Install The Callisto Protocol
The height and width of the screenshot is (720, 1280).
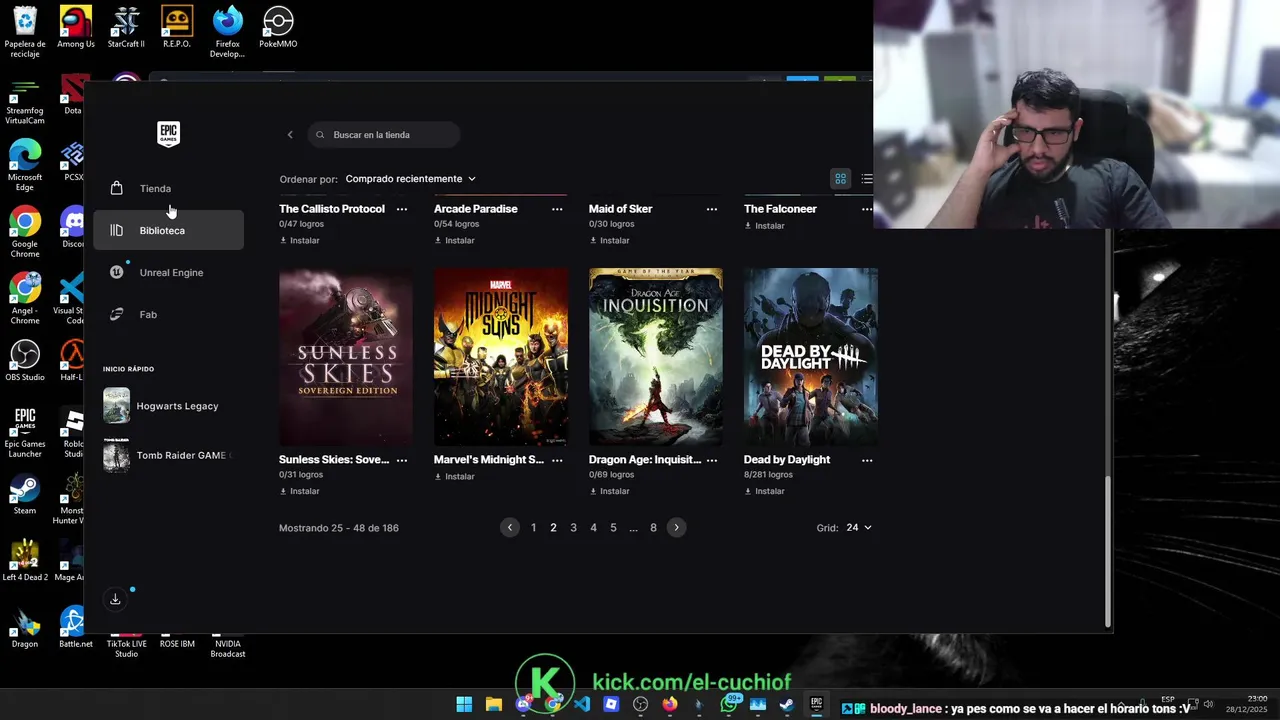tap(300, 240)
